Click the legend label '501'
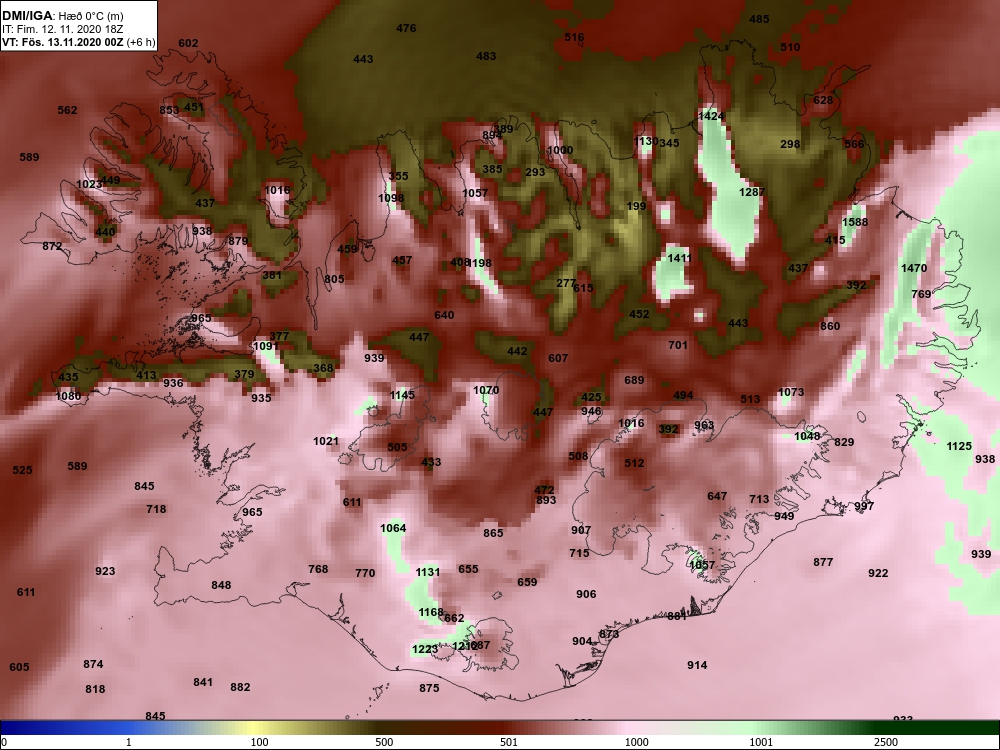Image resolution: width=1000 pixels, height=750 pixels. (508, 742)
